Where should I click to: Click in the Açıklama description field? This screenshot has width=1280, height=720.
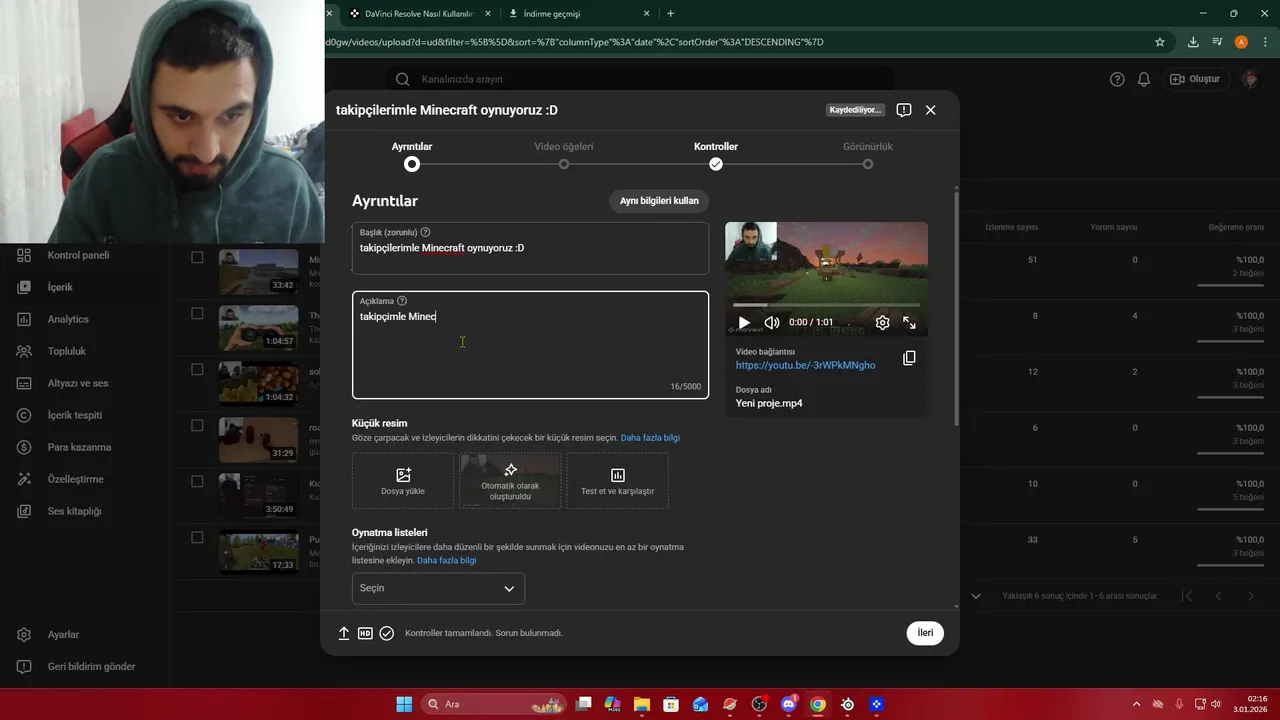coord(530,345)
